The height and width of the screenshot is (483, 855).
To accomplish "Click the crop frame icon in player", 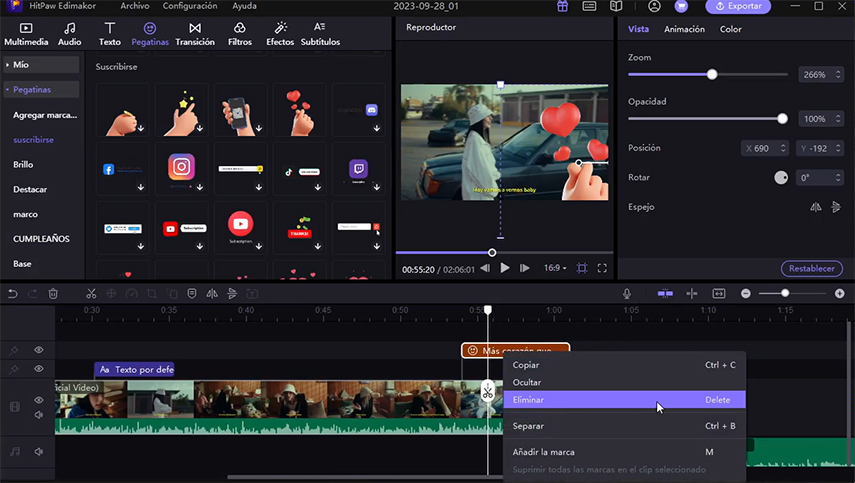I will coord(582,268).
